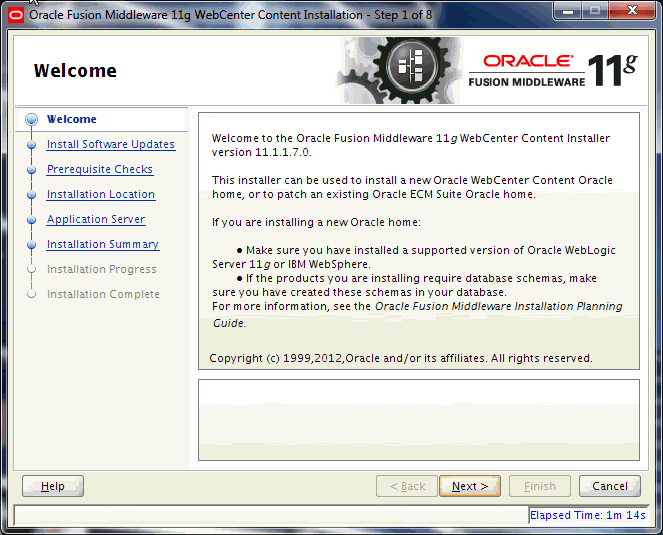Click the empty message panel below welcome text

point(419,420)
